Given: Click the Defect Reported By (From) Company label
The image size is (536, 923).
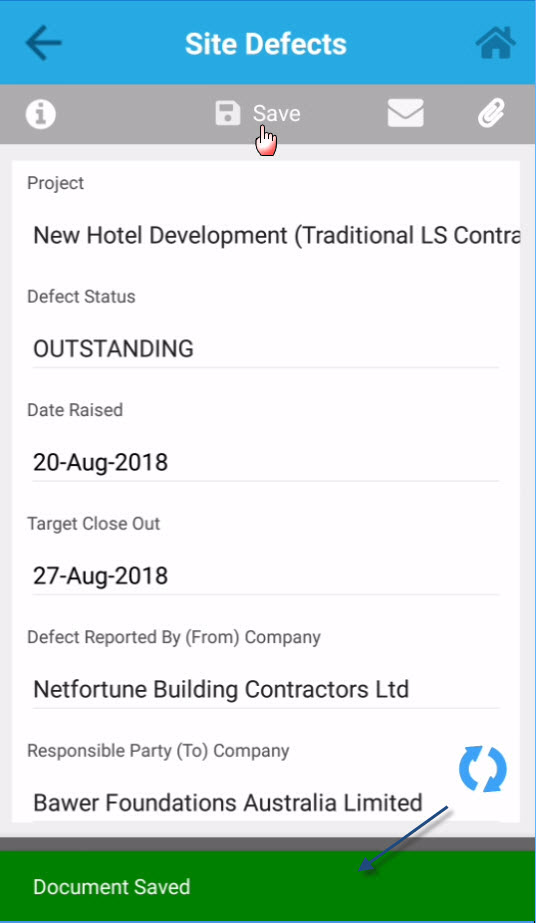Looking at the screenshot, I should [174, 638].
